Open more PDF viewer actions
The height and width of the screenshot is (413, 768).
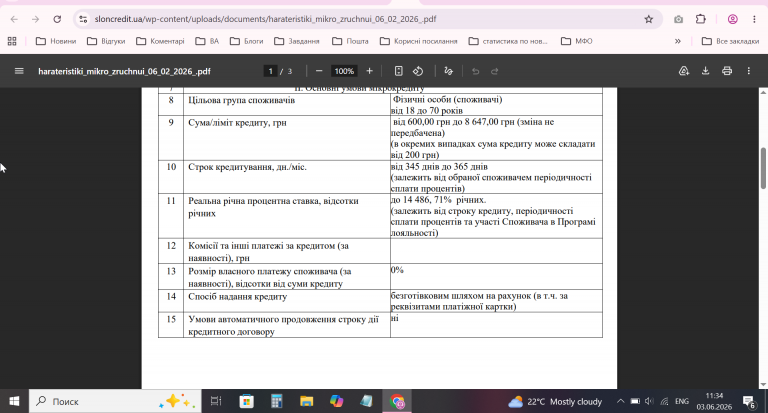(748, 71)
